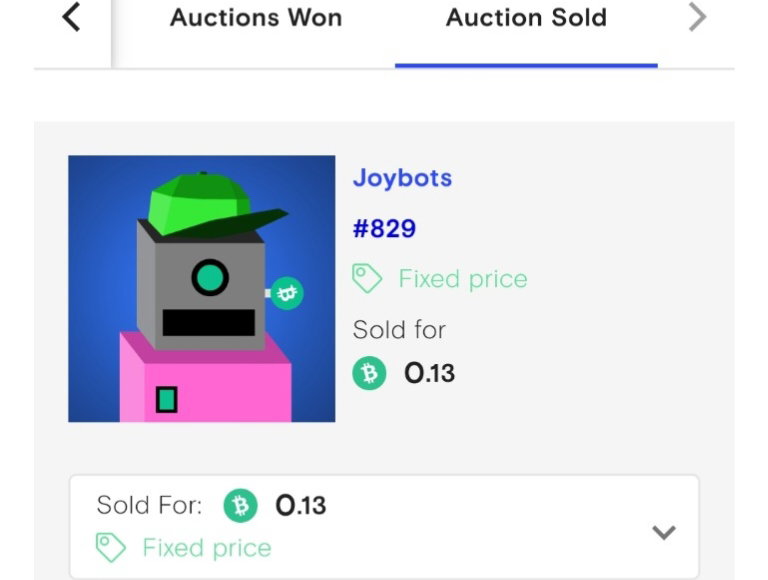The height and width of the screenshot is (580, 768).
Task: Open the Joybots collection link
Action: pos(402,178)
